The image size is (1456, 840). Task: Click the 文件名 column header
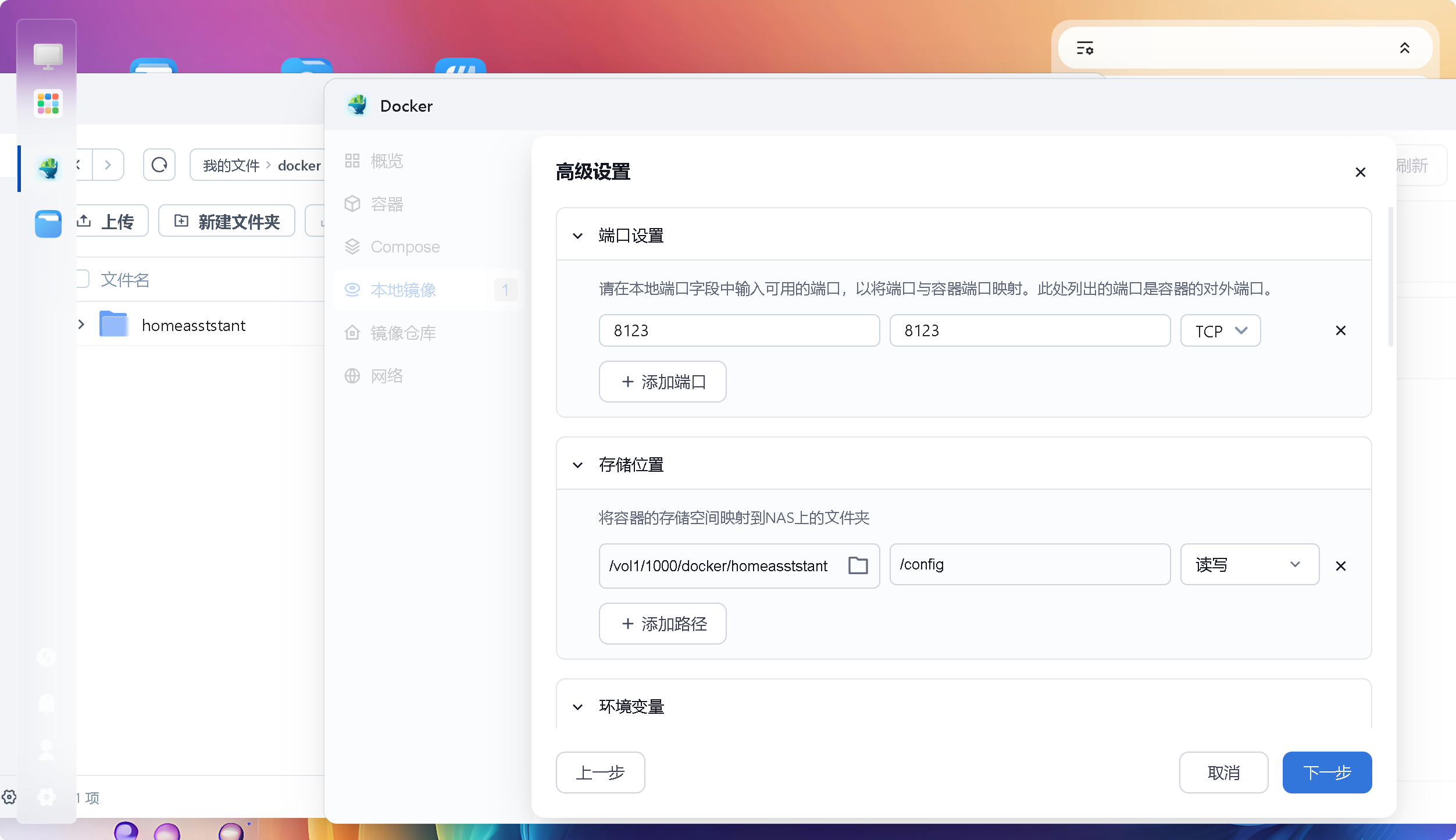click(125, 280)
